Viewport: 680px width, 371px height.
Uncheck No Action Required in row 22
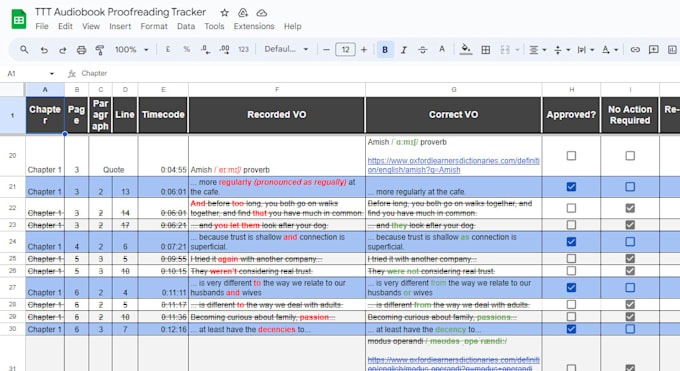coord(630,208)
